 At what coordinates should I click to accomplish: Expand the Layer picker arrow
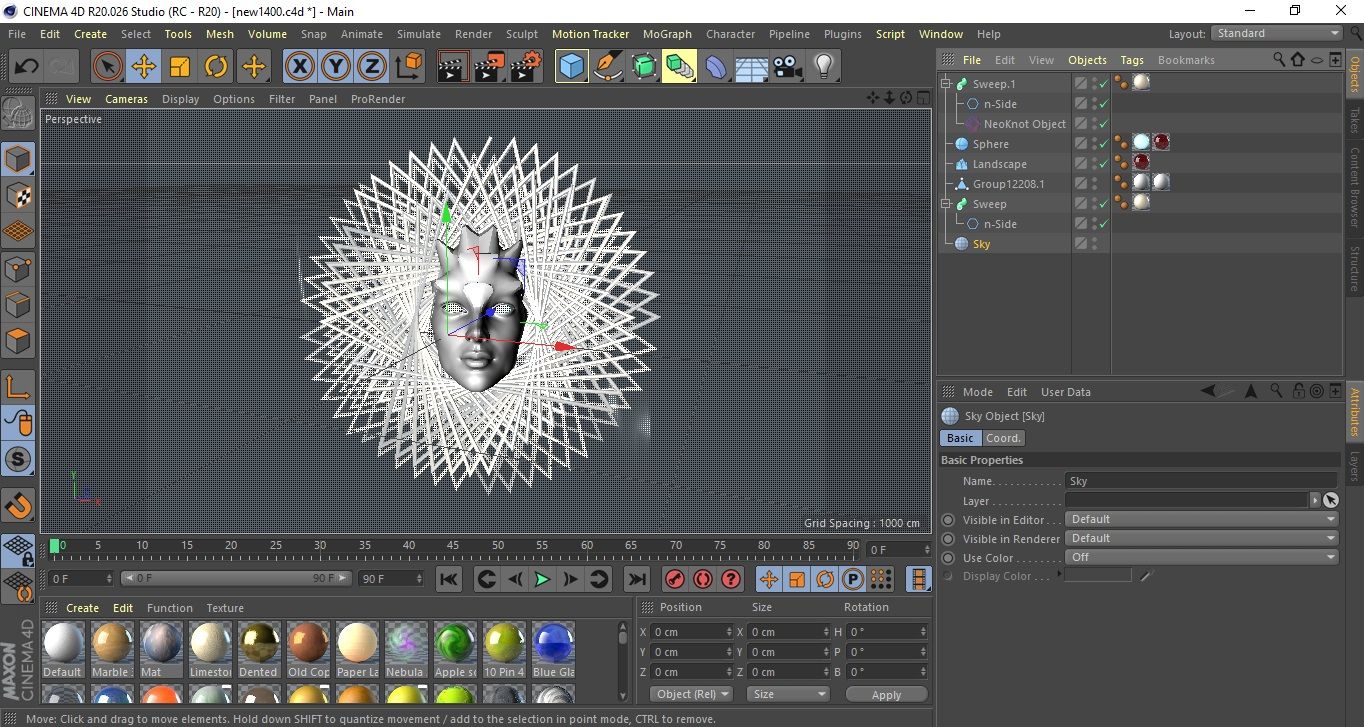click(1315, 500)
